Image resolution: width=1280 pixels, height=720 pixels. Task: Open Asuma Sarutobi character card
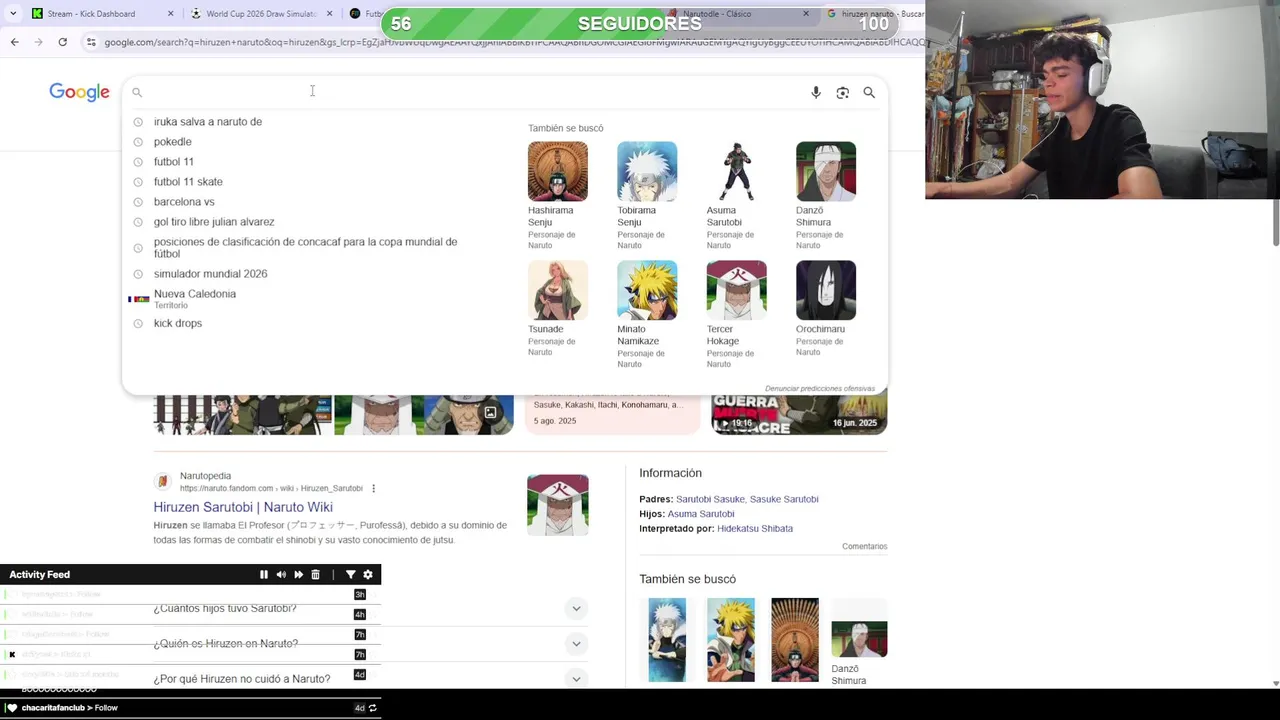pyautogui.click(x=737, y=196)
